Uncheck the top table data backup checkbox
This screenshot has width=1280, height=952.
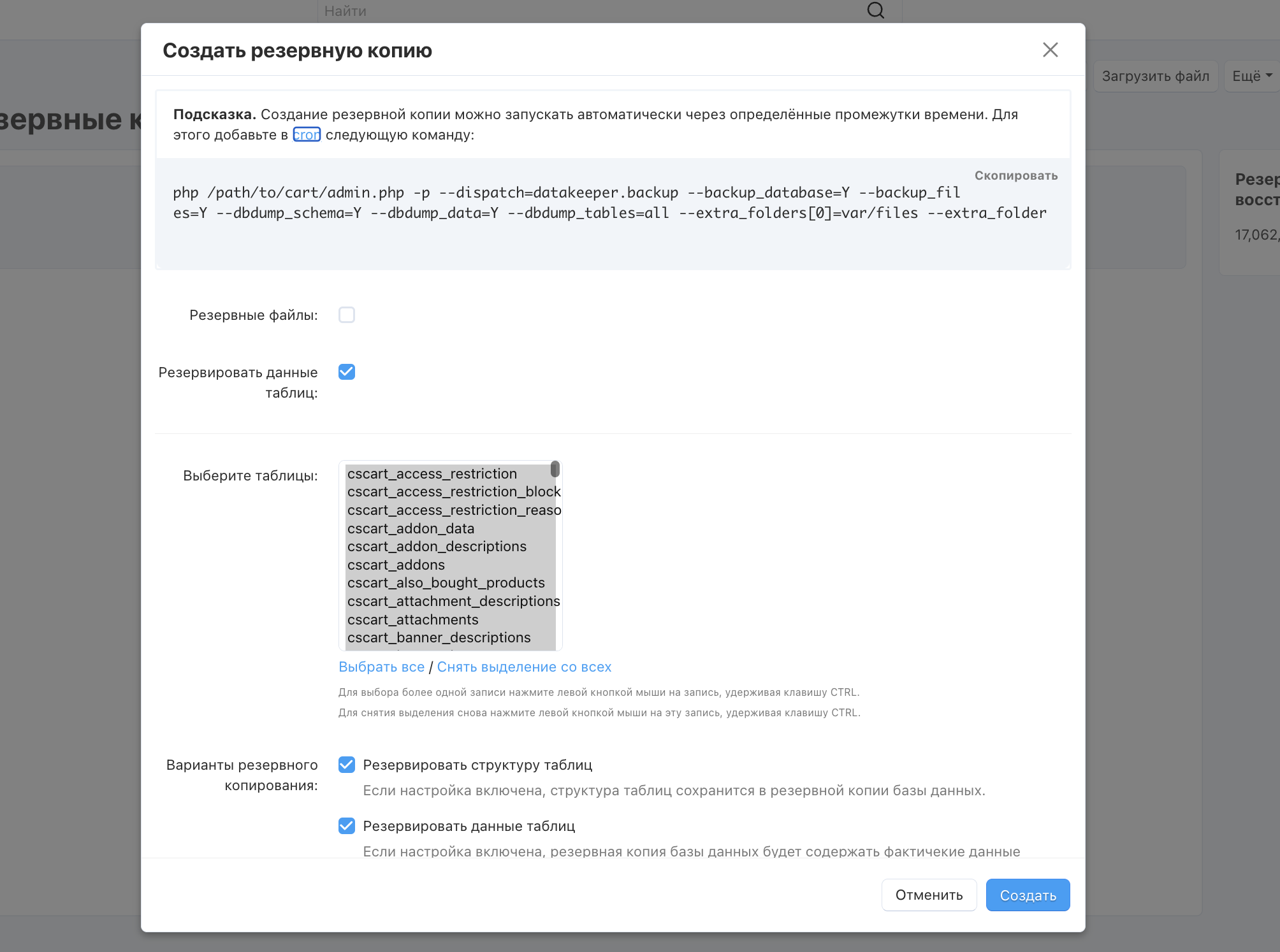pos(347,372)
